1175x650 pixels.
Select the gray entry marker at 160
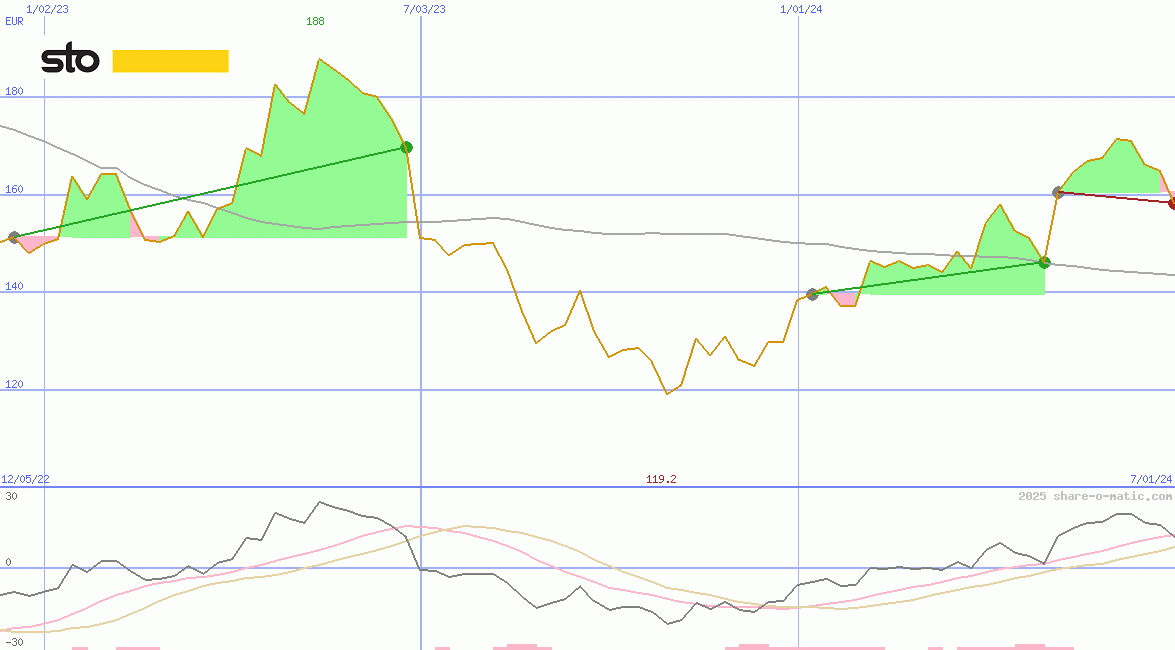coord(1057,192)
